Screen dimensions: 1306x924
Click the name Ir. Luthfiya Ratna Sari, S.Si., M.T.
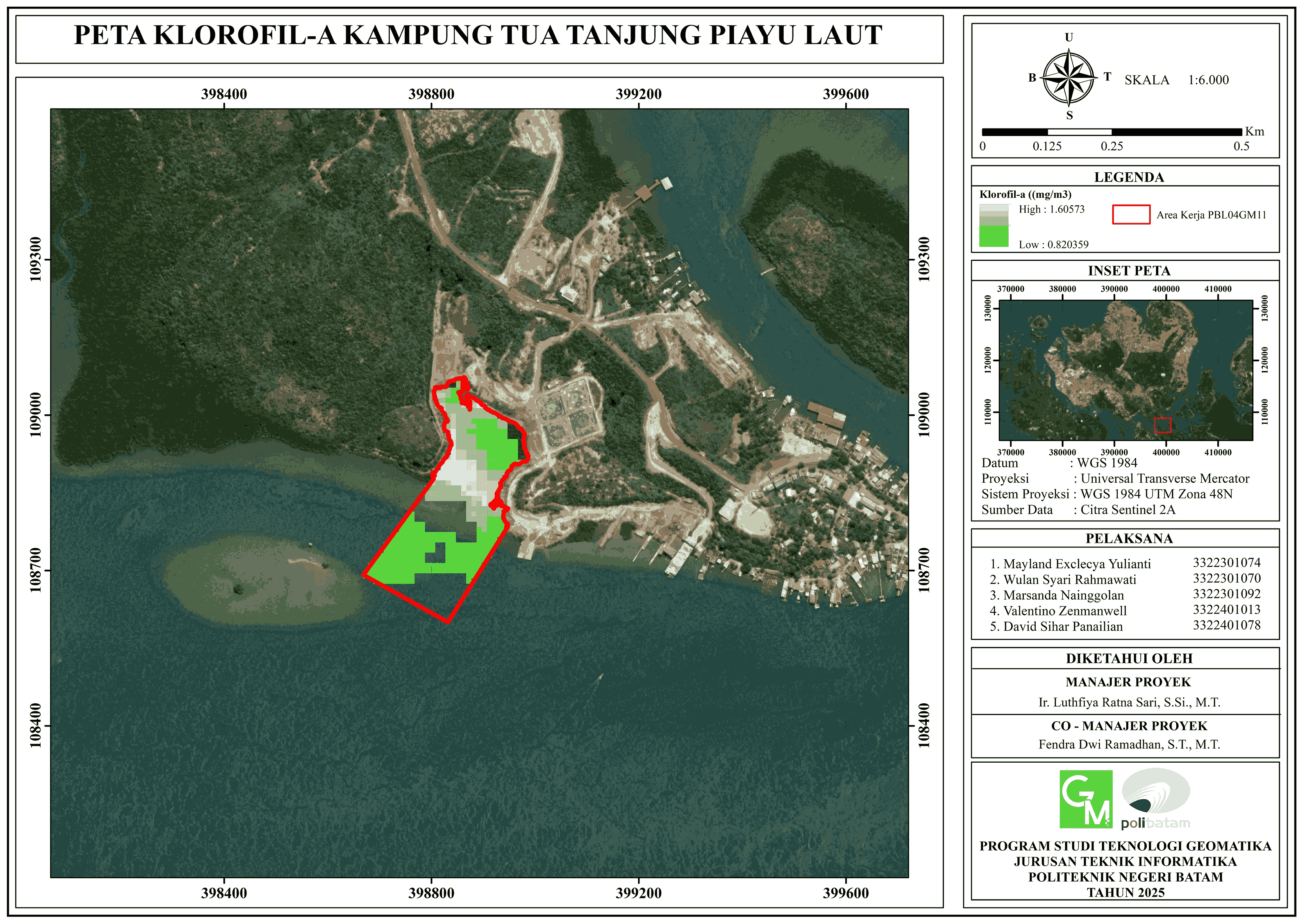point(1129,703)
